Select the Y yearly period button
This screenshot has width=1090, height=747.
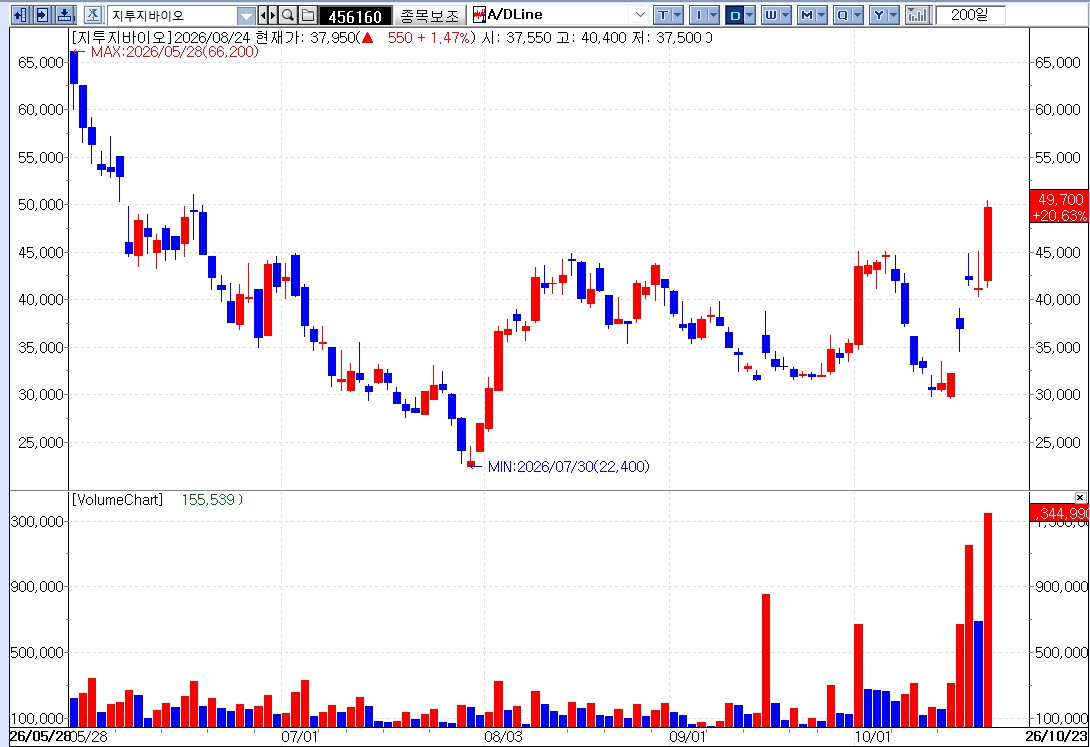[x=878, y=15]
